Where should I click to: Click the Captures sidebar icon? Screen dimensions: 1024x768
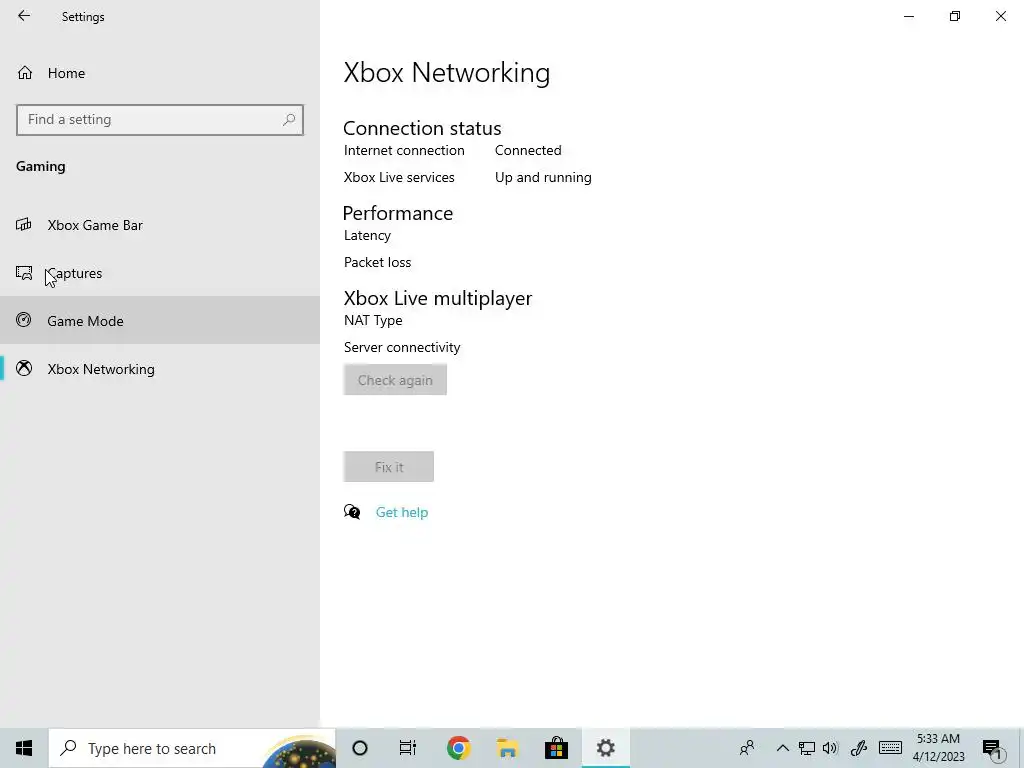[24, 273]
